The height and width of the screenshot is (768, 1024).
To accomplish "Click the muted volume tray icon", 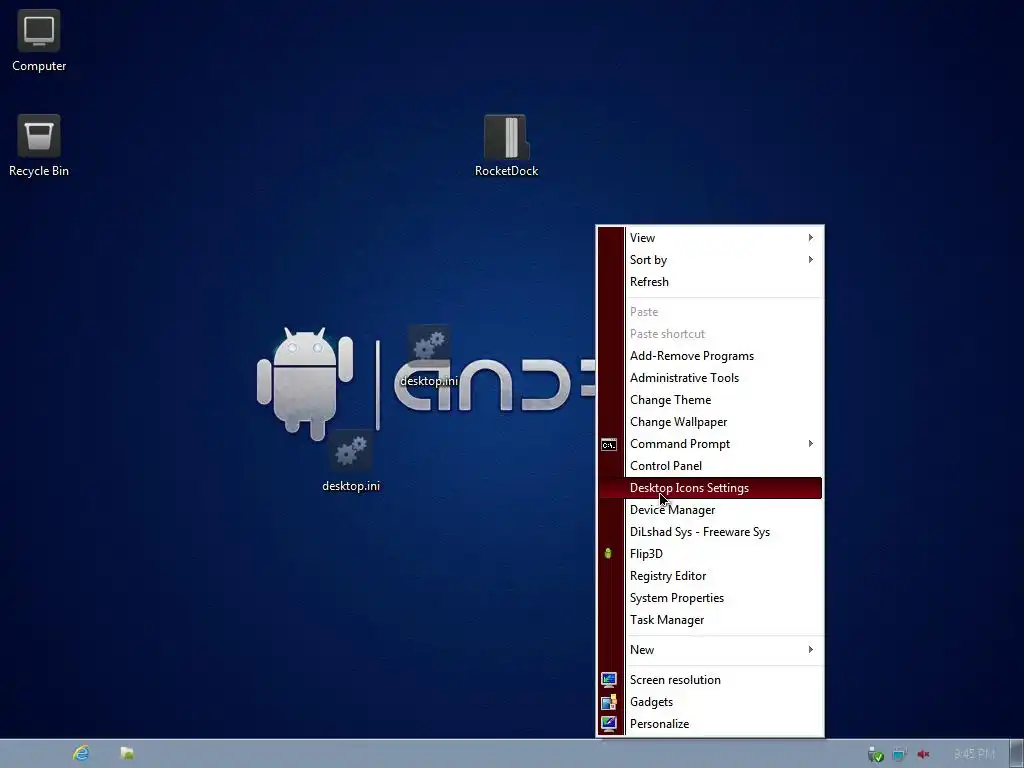I will [923, 754].
